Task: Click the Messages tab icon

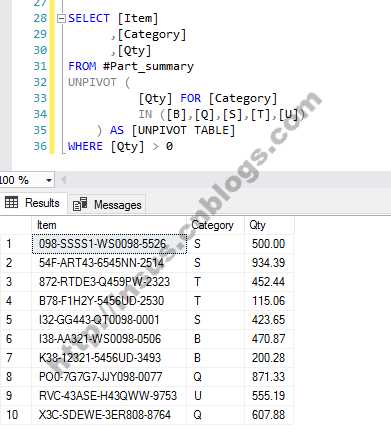Action: [80, 204]
